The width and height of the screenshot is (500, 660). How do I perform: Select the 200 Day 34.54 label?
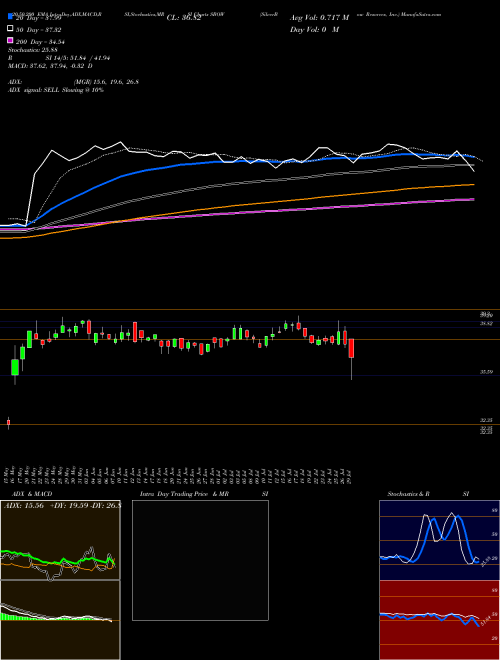click(40, 42)
